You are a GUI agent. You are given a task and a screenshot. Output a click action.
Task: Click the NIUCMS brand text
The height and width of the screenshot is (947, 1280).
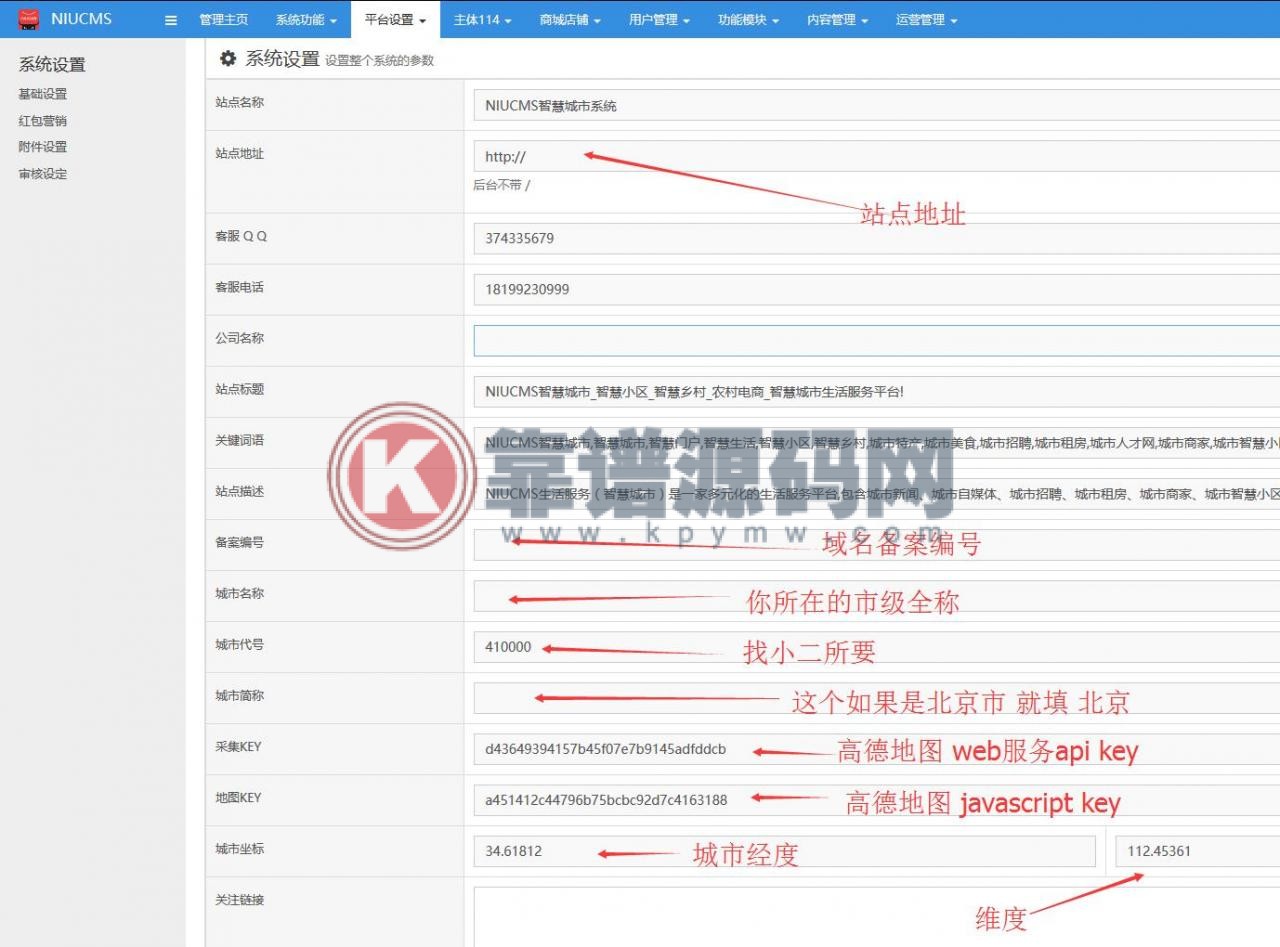(81, 19)
